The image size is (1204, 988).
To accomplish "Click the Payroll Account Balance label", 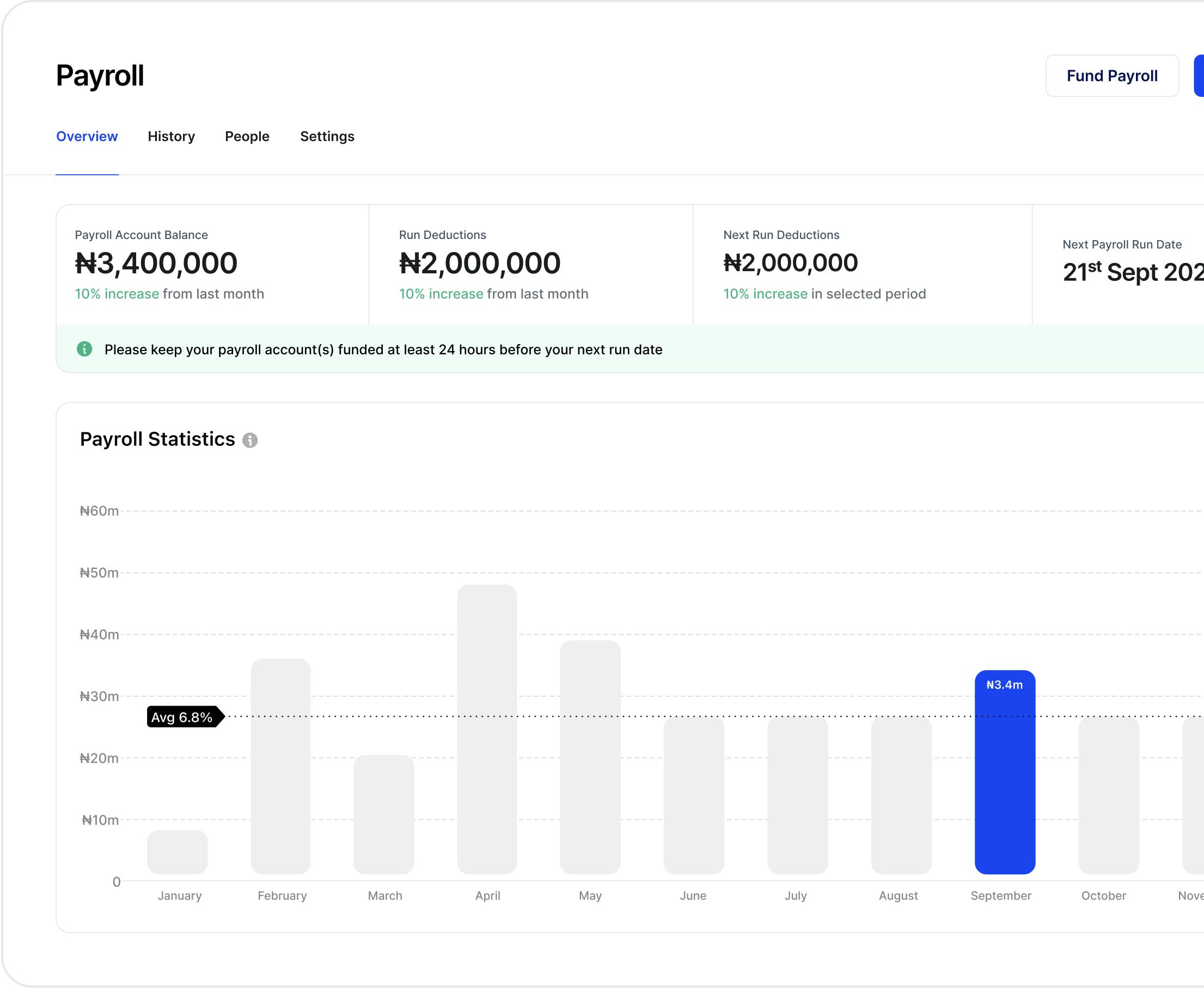I will pyautogui.click(x=141, y=235).
